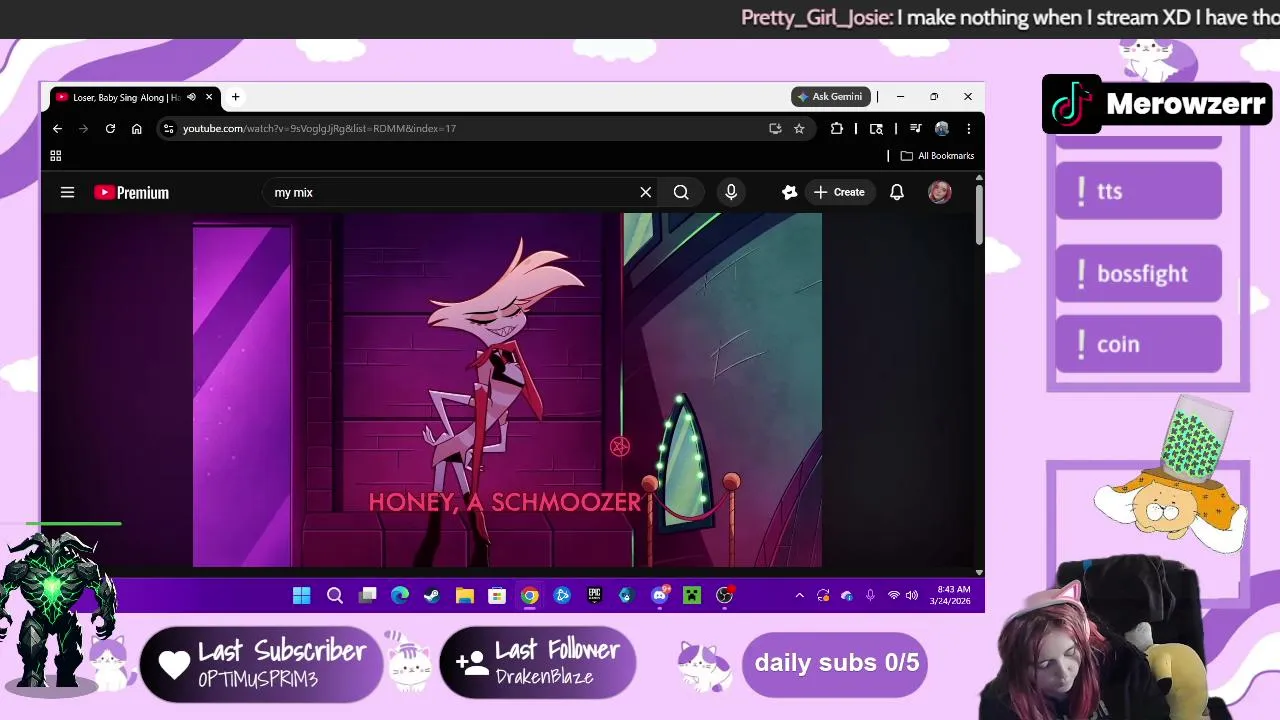
Task: Go forward in Chrome
Action: point(83,128)
